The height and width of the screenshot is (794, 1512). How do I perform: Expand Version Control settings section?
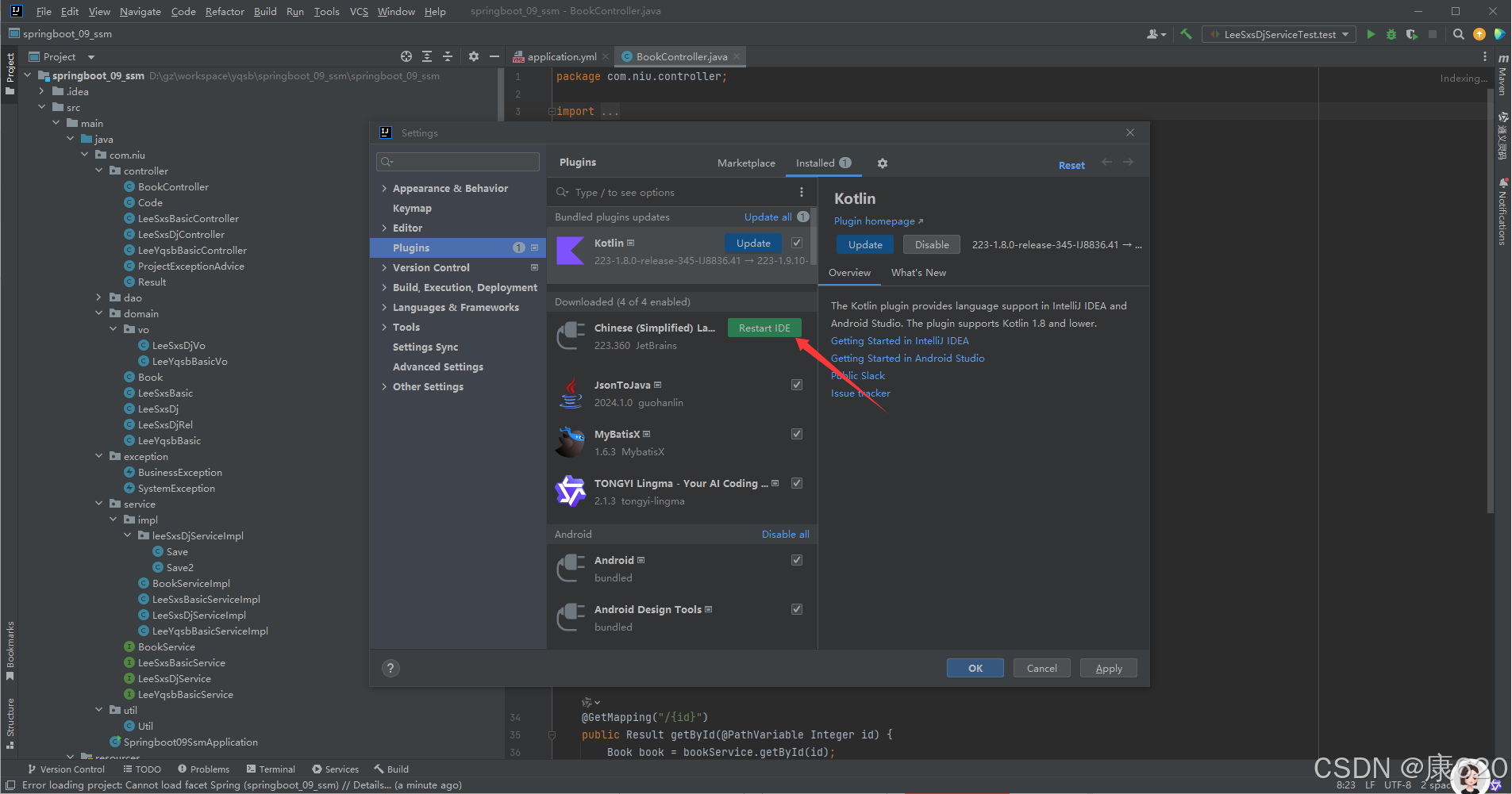pos(384,267)
